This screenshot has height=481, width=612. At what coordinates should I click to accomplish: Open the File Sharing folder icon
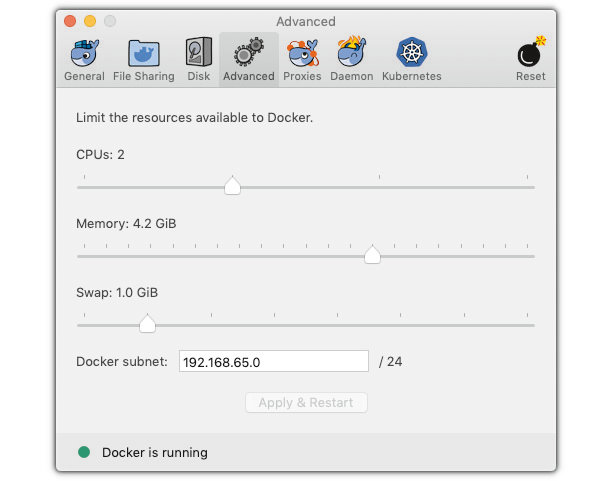coord(143,53)
